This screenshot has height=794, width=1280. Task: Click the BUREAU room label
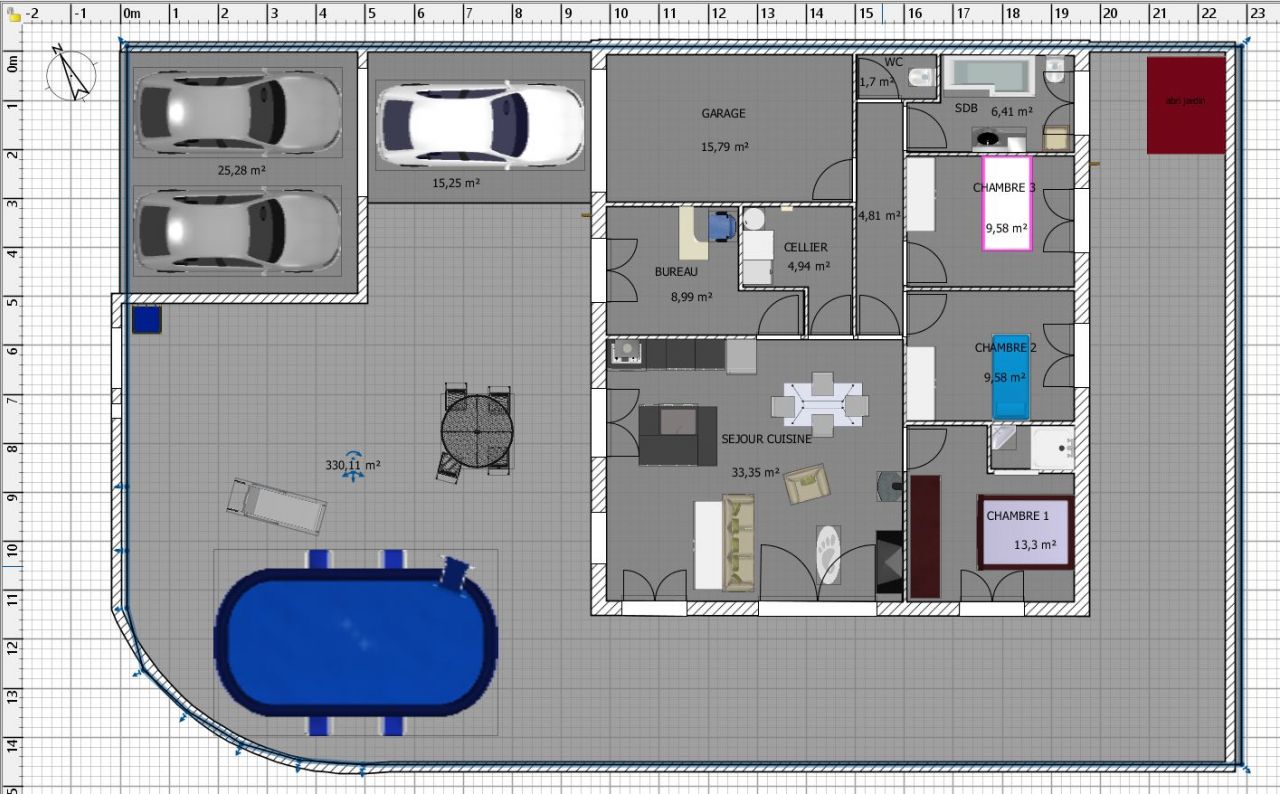pyautogui.click(x=676, y=272)
